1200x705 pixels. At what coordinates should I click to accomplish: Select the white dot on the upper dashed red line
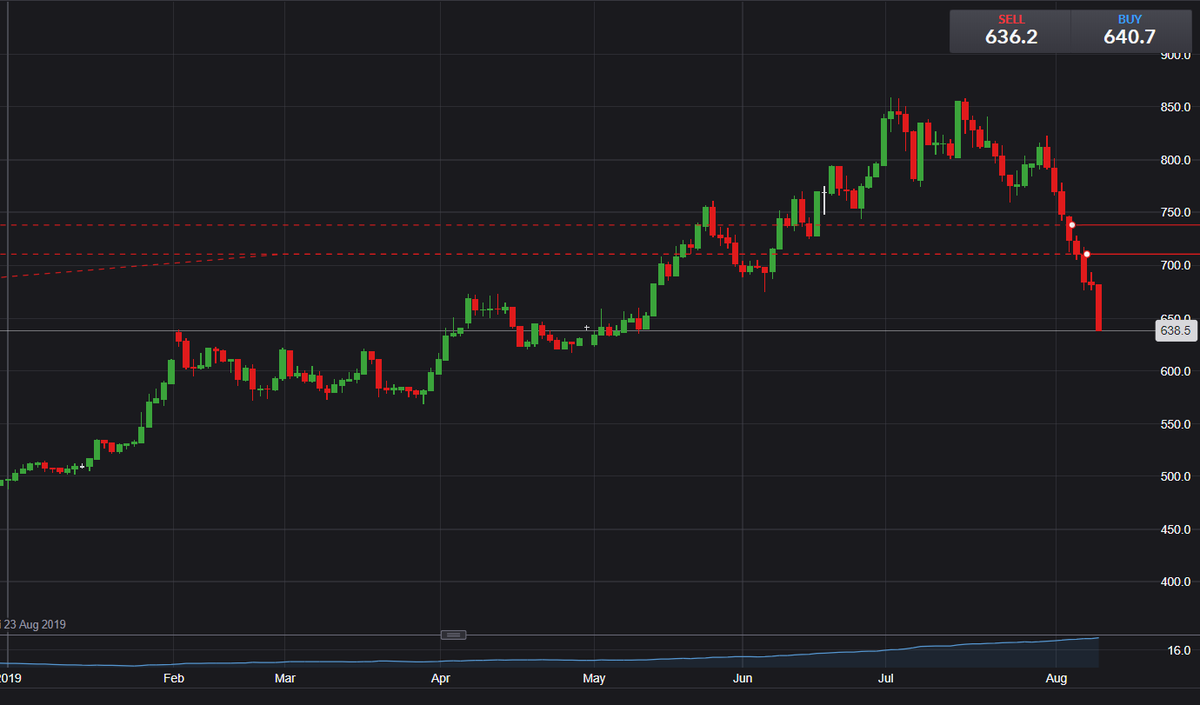1072,225
